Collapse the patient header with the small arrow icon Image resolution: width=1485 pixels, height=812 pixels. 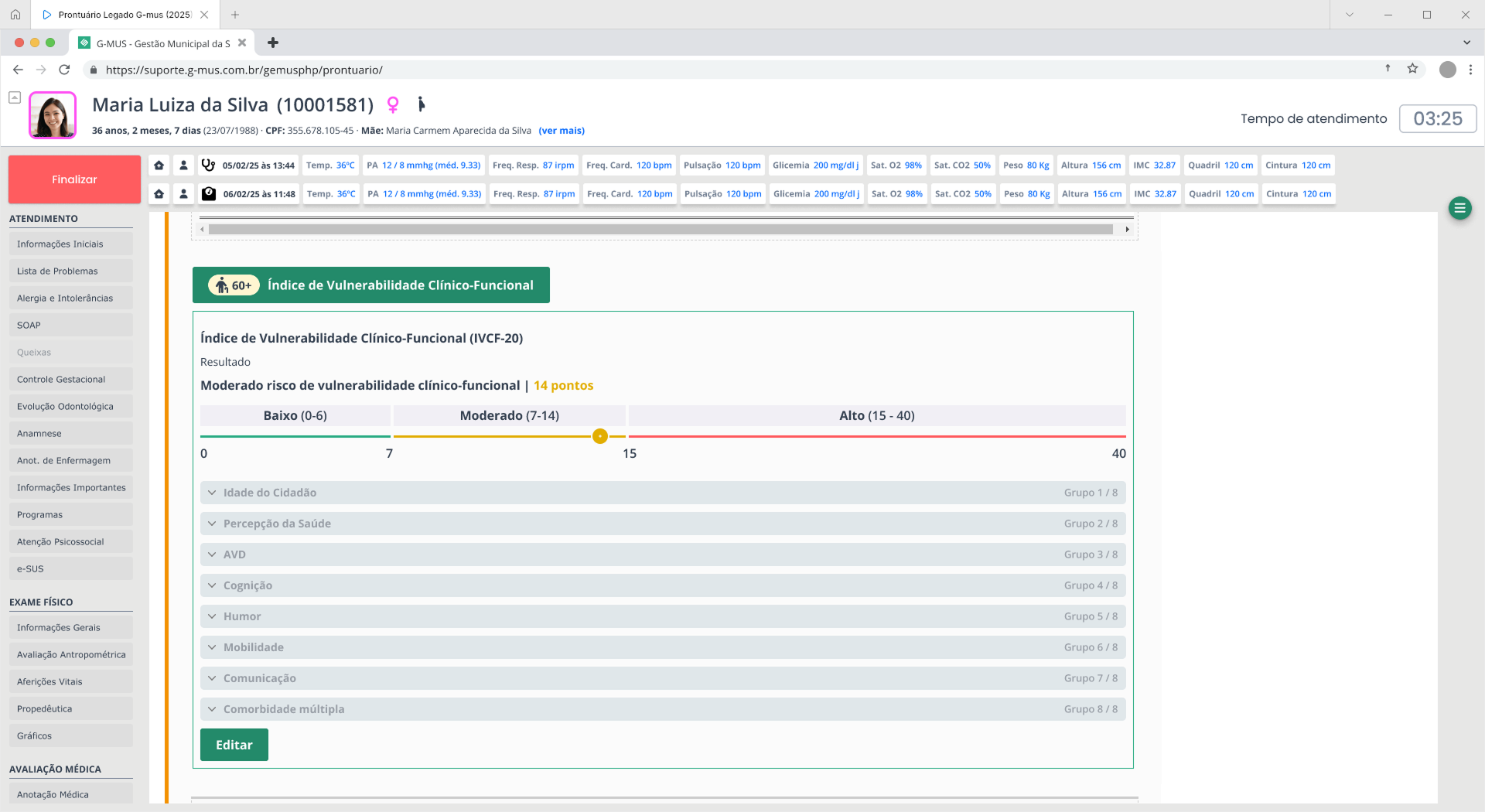click(14, 97)
